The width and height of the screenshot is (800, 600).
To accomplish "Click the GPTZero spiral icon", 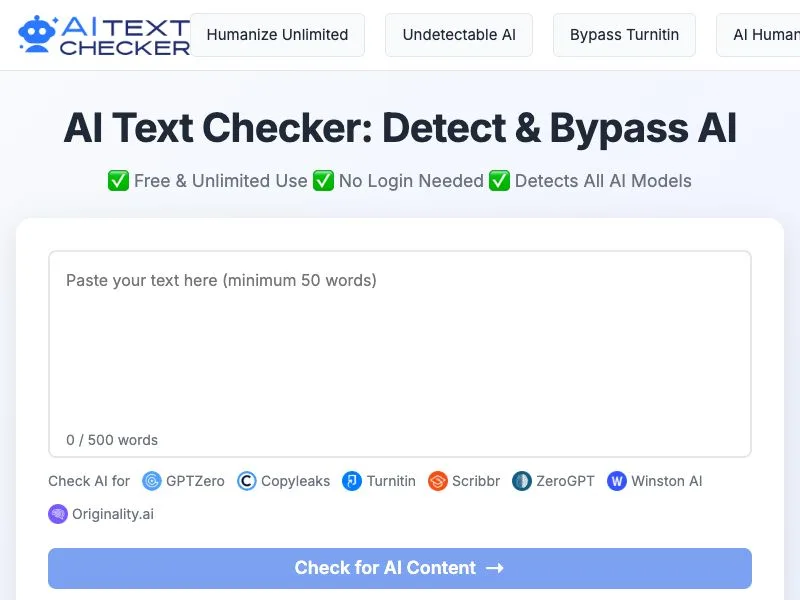I will coord(152,481).
